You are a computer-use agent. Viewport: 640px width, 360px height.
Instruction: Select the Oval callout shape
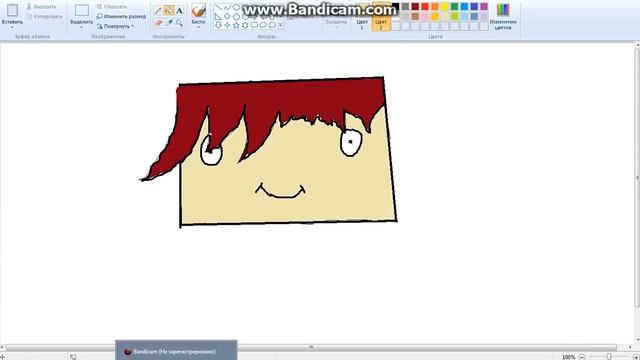tap(263, 25)
